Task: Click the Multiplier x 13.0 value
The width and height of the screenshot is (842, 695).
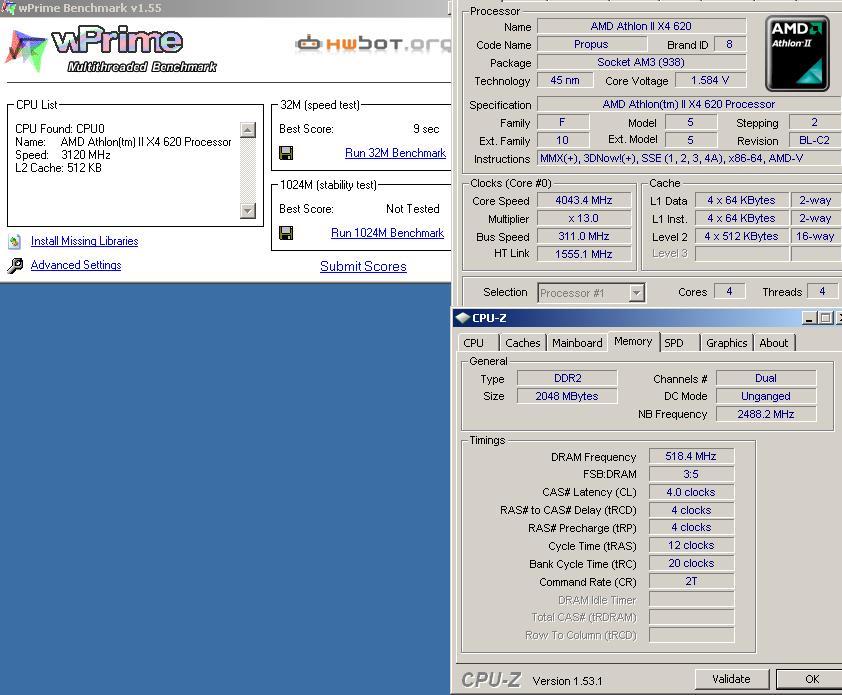Action: 584,219
